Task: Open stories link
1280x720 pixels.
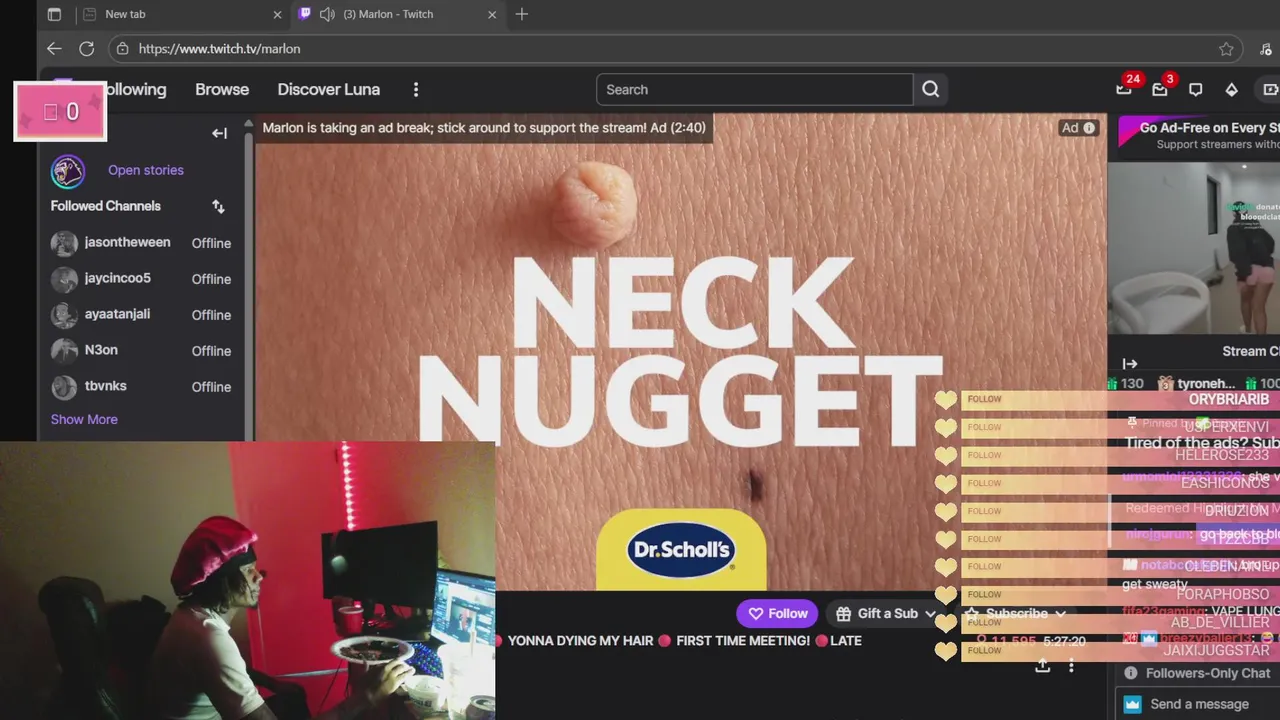Action: coord(146,170)
